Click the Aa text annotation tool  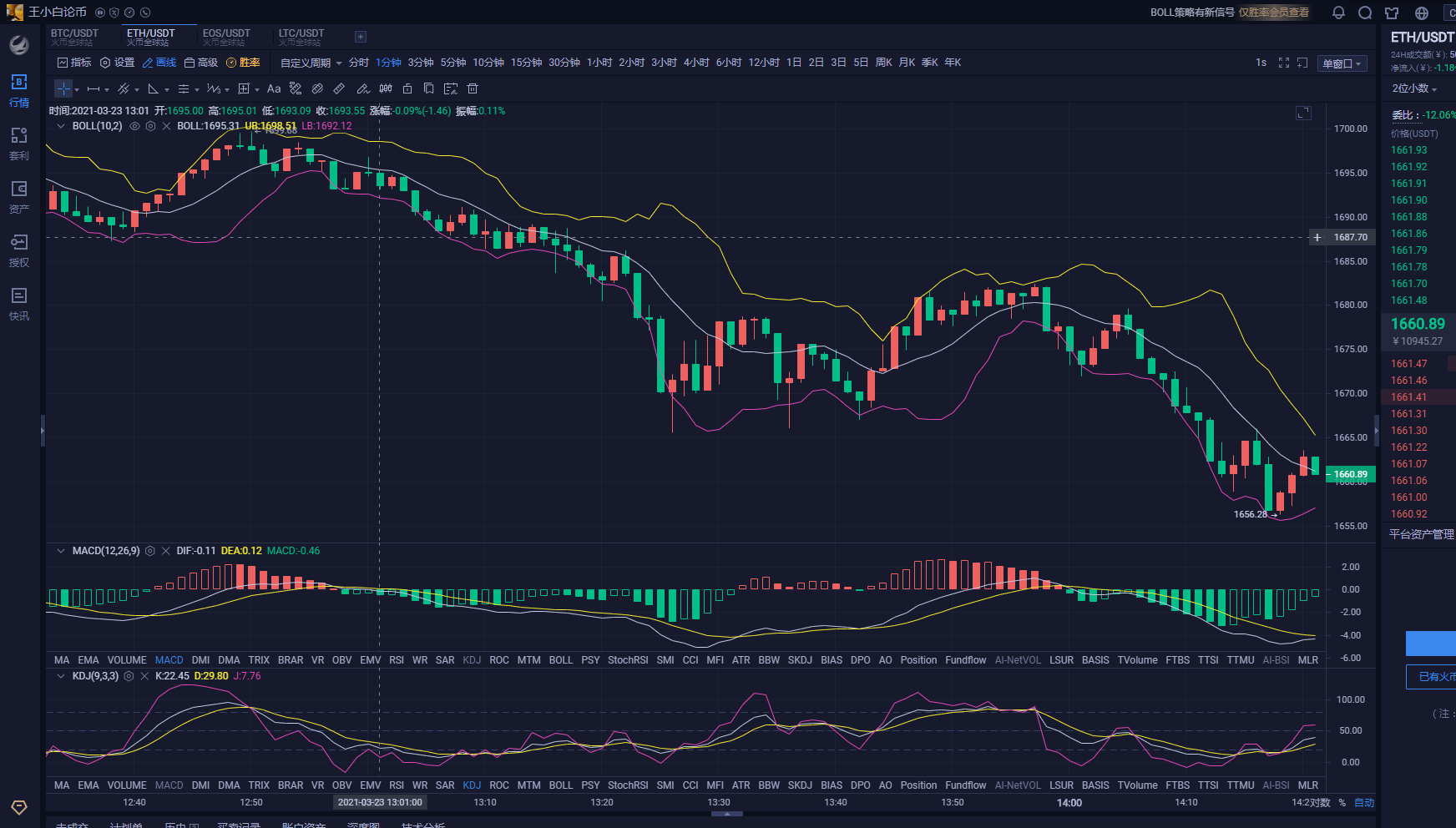[x=274, y=88]
